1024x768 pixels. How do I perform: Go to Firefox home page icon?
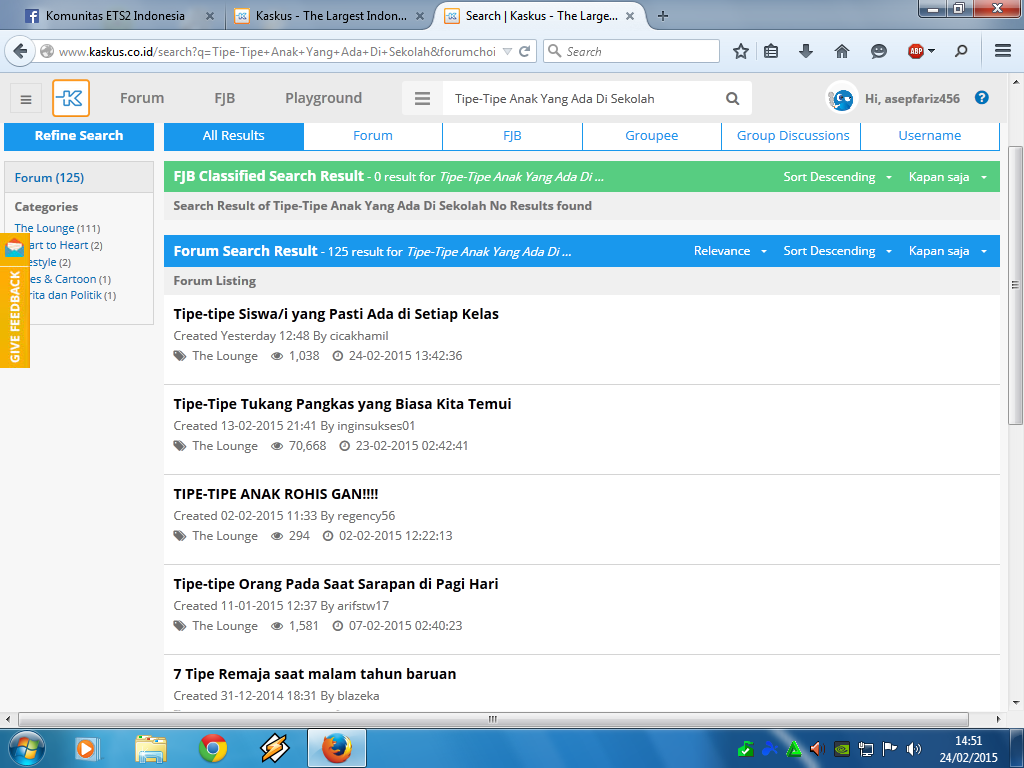pos(842,52)
